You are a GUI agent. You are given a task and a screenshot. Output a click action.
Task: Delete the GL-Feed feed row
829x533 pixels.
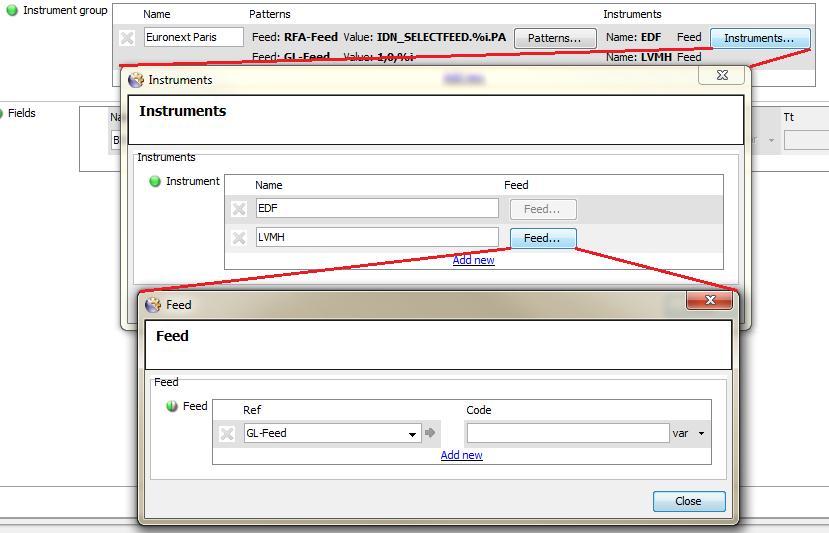(227, 433)
